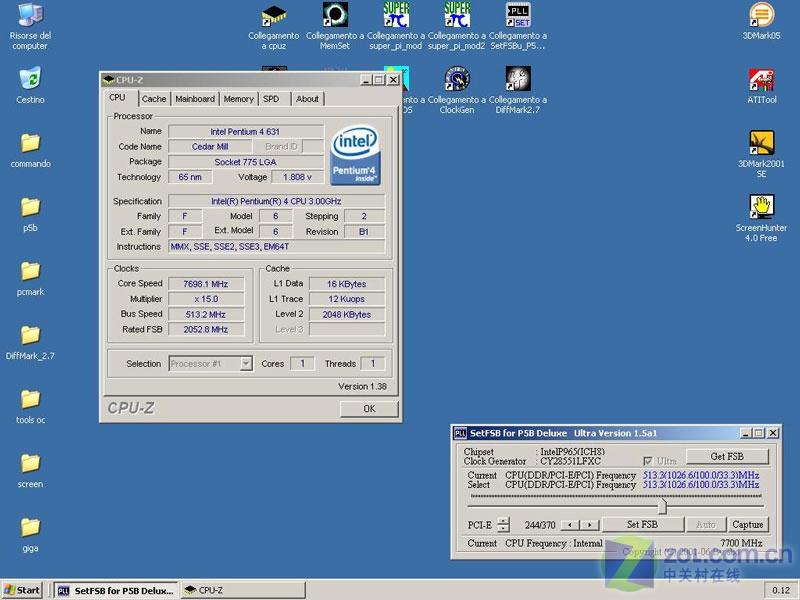
Task: Click the Get FSB button
Action: pyautogui.click(x=726, y=456)
